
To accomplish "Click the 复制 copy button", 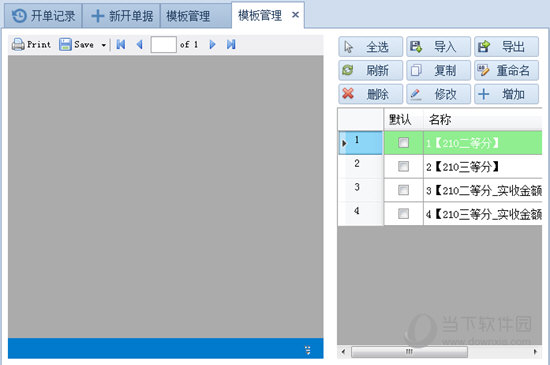I will [x=438, y=70].
